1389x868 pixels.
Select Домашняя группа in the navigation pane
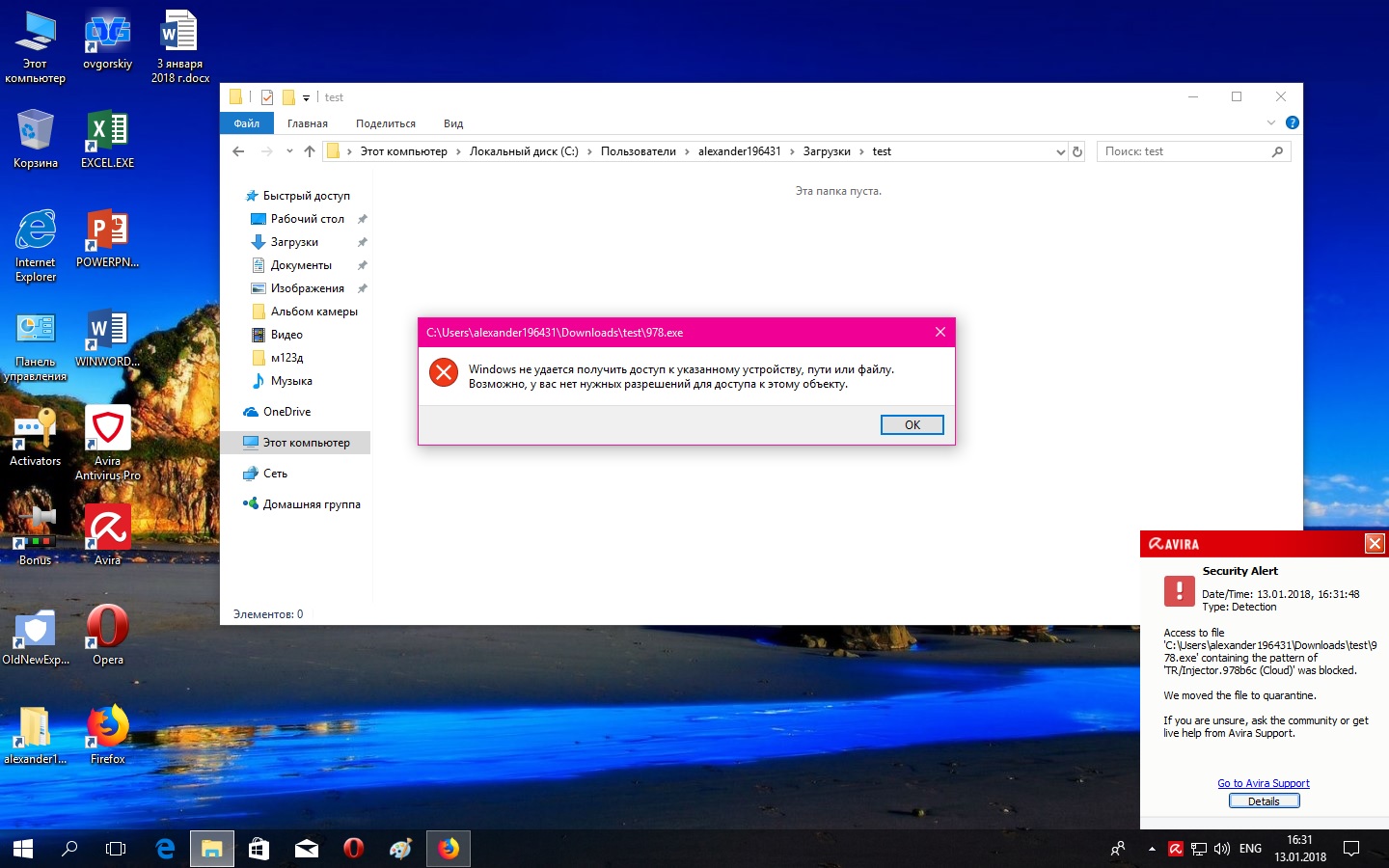302,504
